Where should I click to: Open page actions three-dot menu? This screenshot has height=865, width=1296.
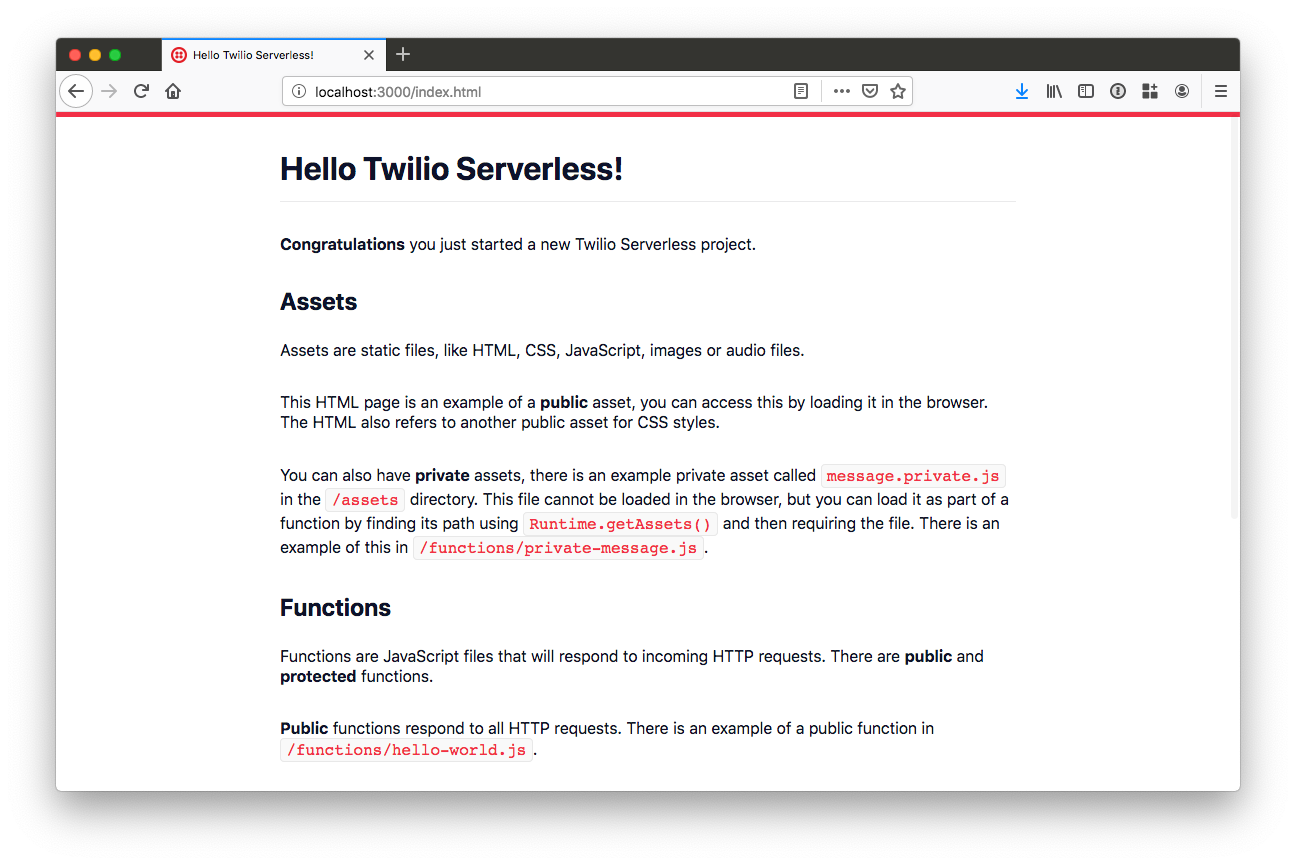pos(842,91)
